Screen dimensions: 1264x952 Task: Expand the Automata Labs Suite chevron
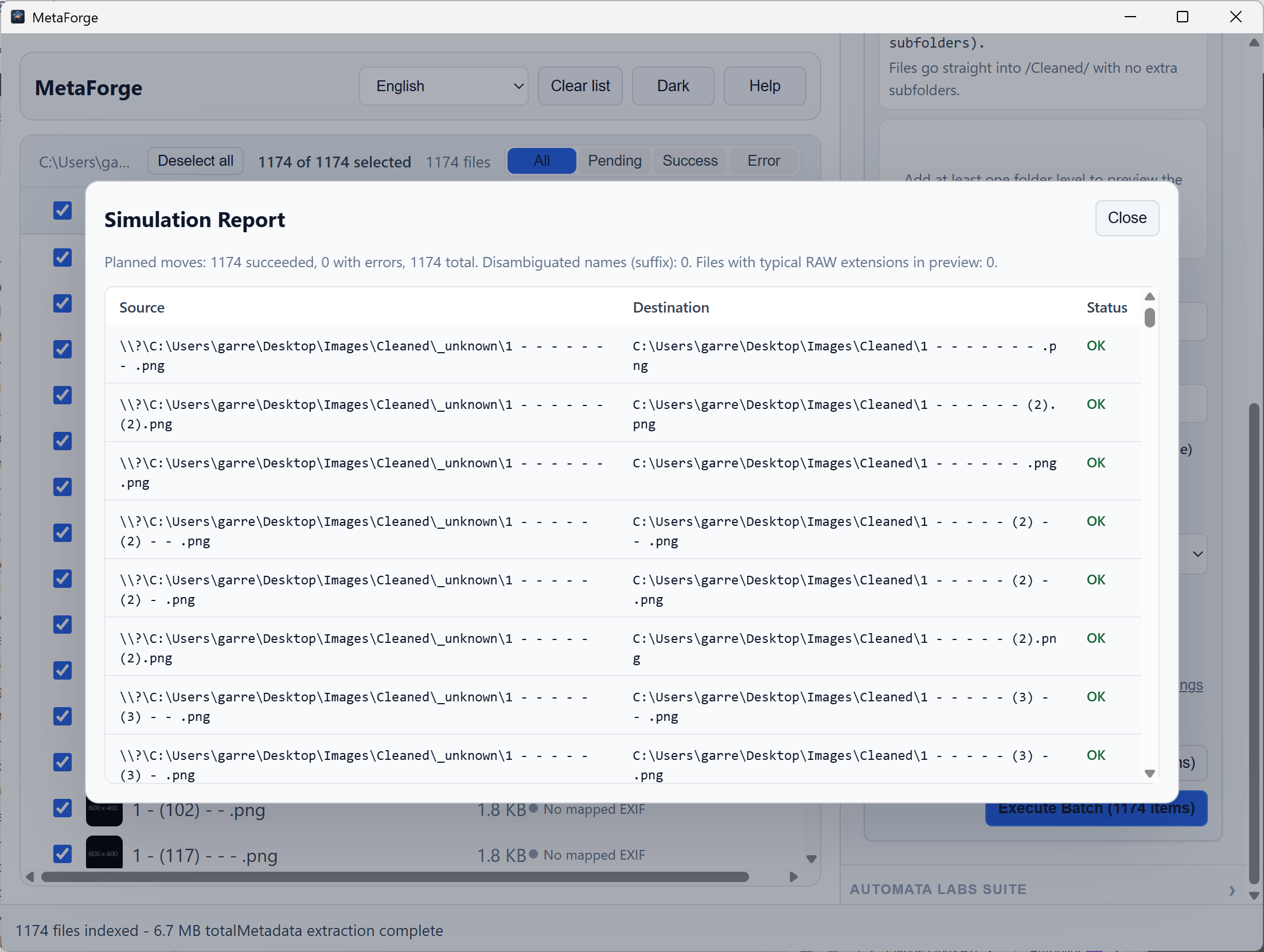click(1232, 891)
